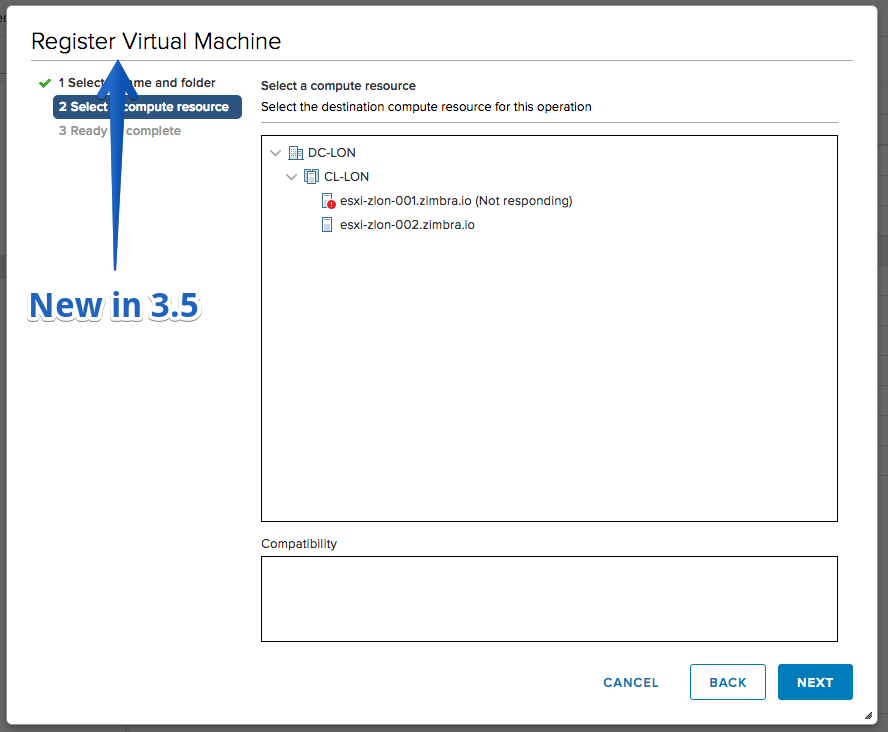Click the DC-LON datacenter icon
888x732 pixels.
(x=296, y=153)
